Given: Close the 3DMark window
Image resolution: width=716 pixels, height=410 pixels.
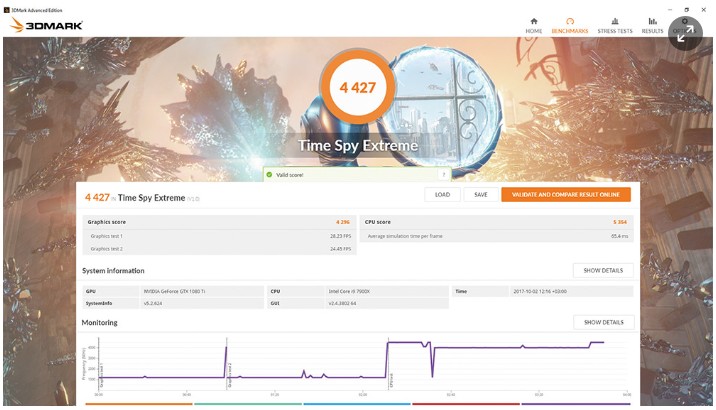Looking at the screenshot, I should pyautogui.click(x=703, y=9).
